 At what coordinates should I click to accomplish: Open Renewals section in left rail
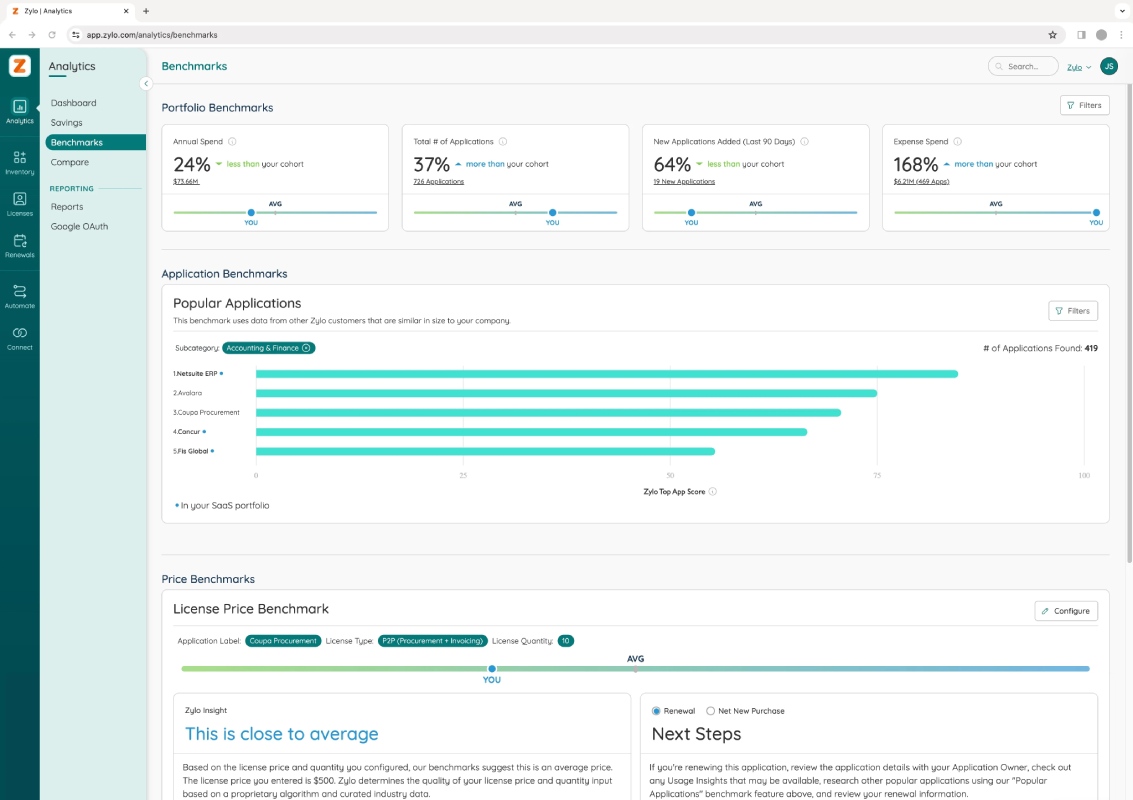(x=20, y=246)
